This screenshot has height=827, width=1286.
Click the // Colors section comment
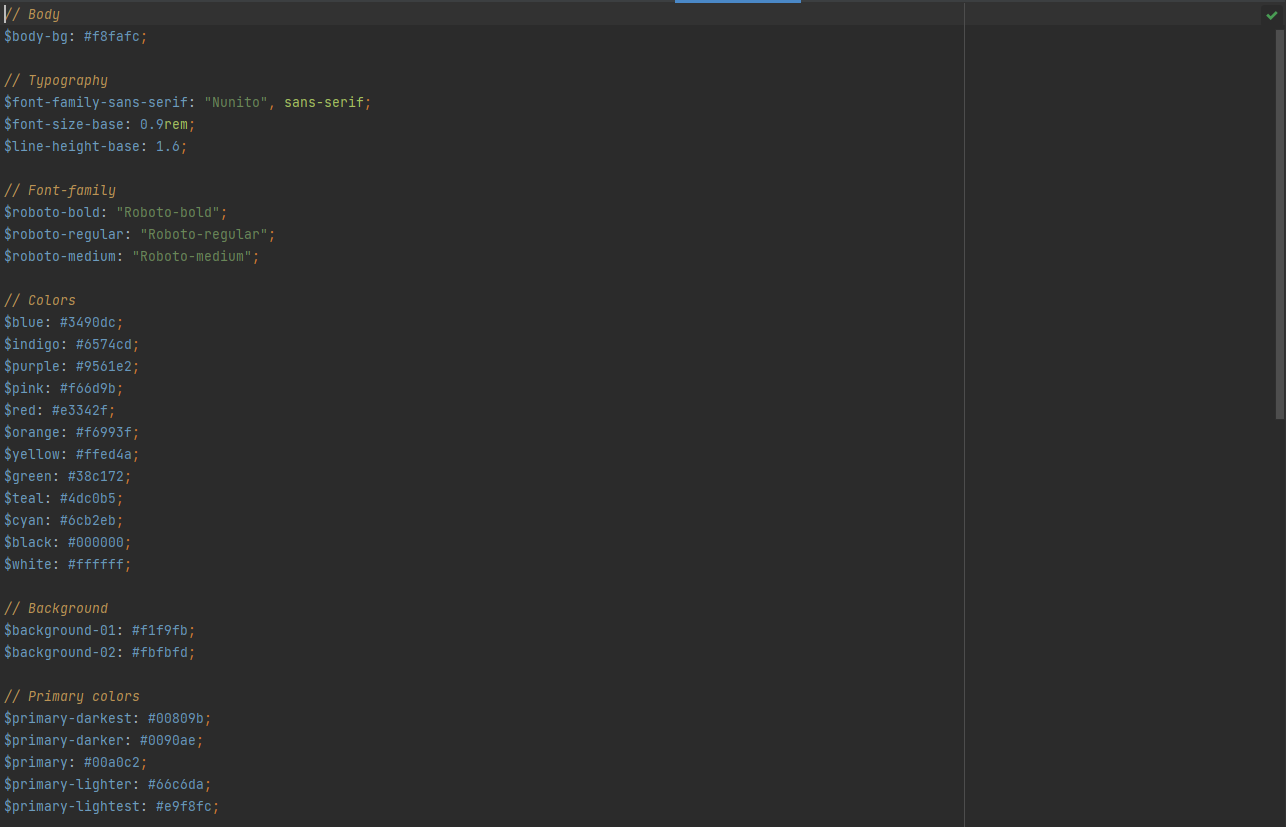coord(40,300)
